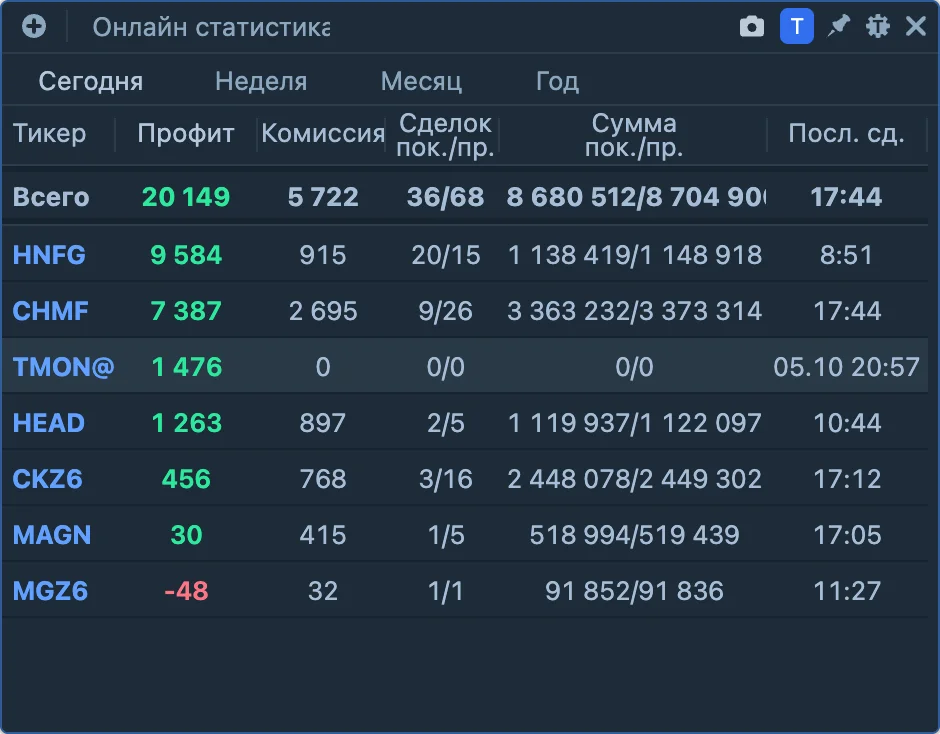Viewport: 940px width, 734px height.
Task: Open the MGZ6 ticker link
Action: [50, 591]
